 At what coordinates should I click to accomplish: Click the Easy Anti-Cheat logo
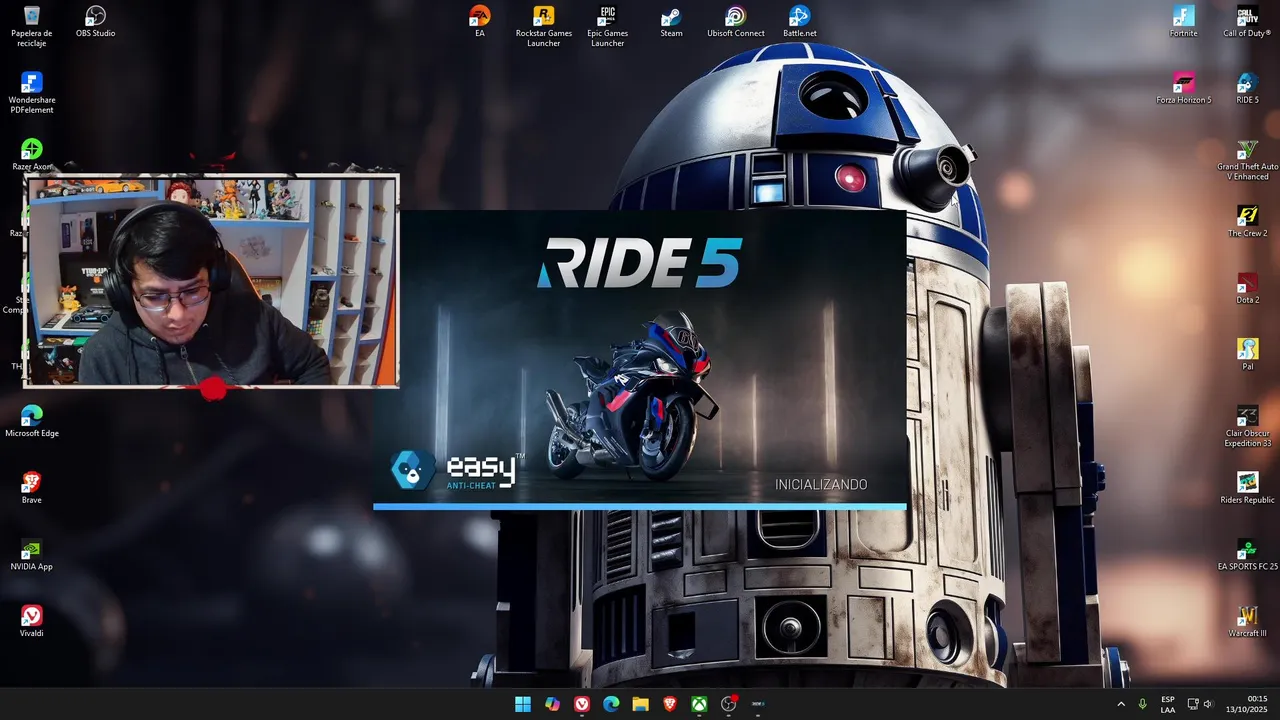point(458,470)
